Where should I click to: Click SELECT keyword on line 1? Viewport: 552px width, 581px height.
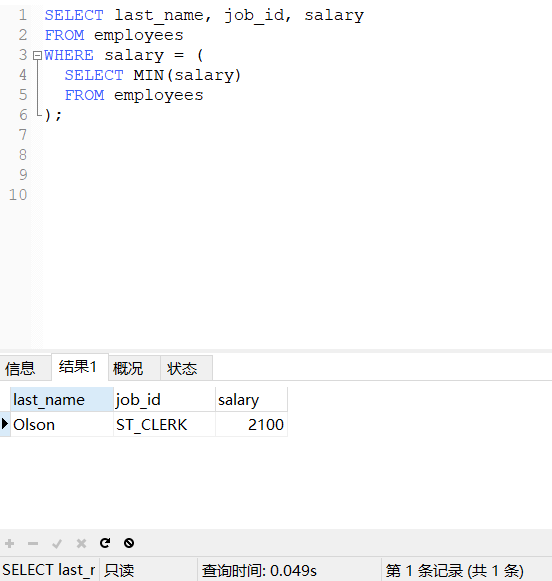pos(74,15)
